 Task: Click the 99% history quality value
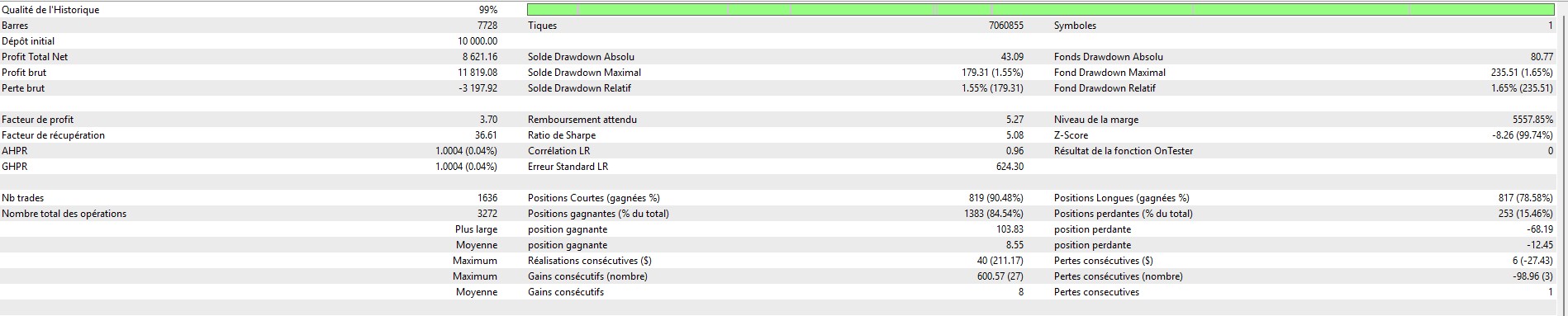tap(487, 10)
